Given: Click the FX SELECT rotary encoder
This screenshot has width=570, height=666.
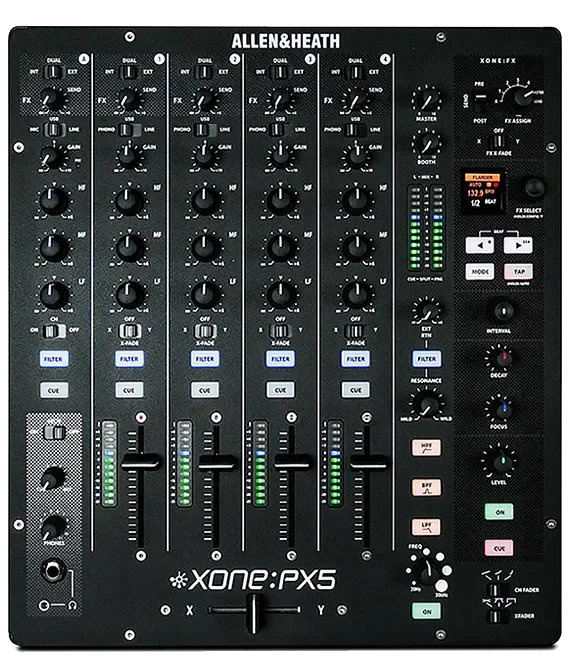Looking at the screenshot, I should click(534, 187).
